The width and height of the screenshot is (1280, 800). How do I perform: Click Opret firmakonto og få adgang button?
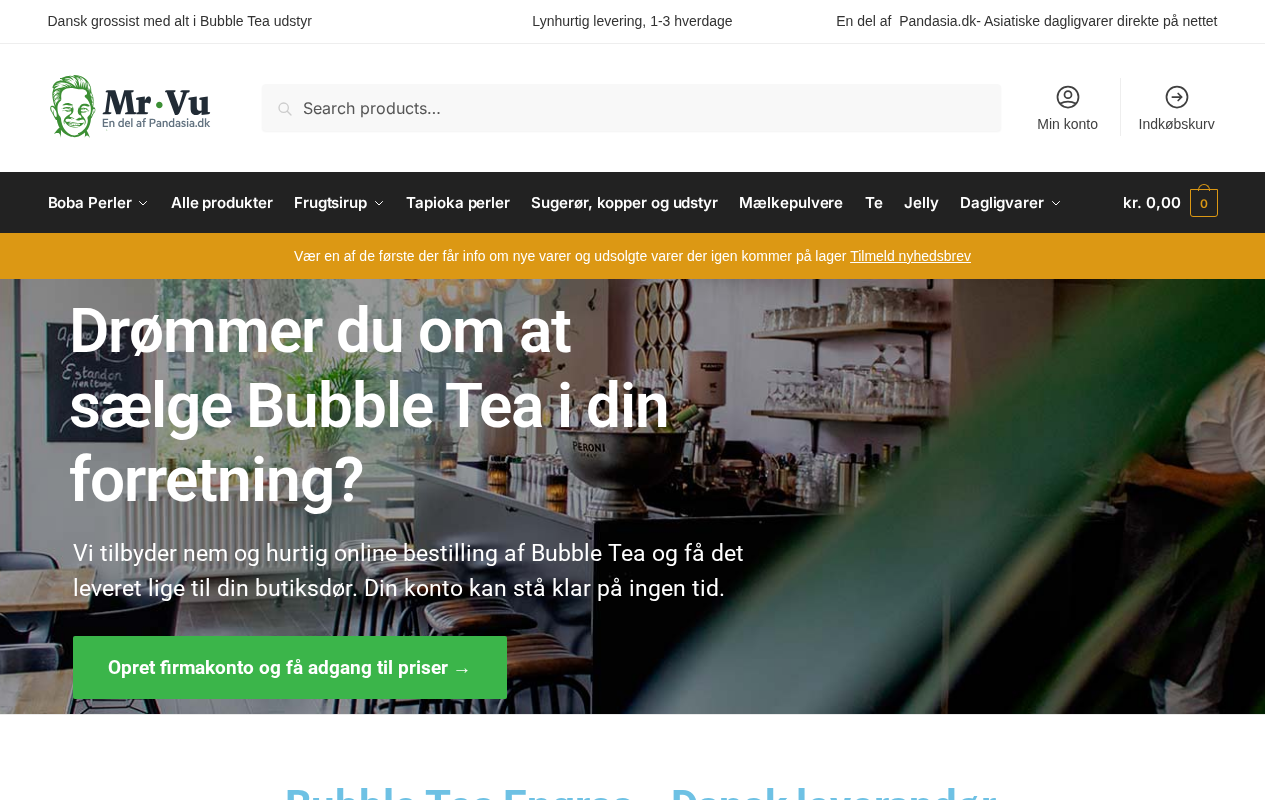coord(290,667)
